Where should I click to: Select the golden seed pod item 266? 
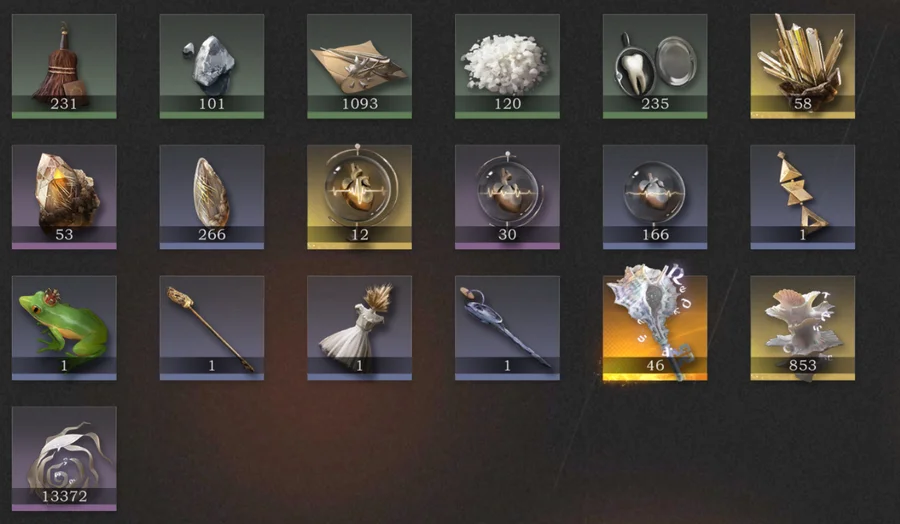212,197
